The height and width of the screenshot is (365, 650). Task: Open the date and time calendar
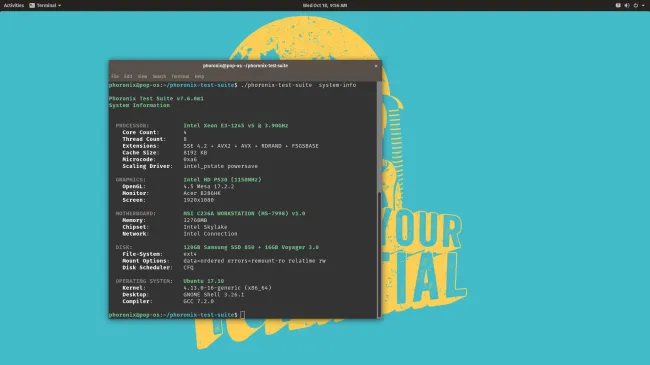[x=325, y=5]
